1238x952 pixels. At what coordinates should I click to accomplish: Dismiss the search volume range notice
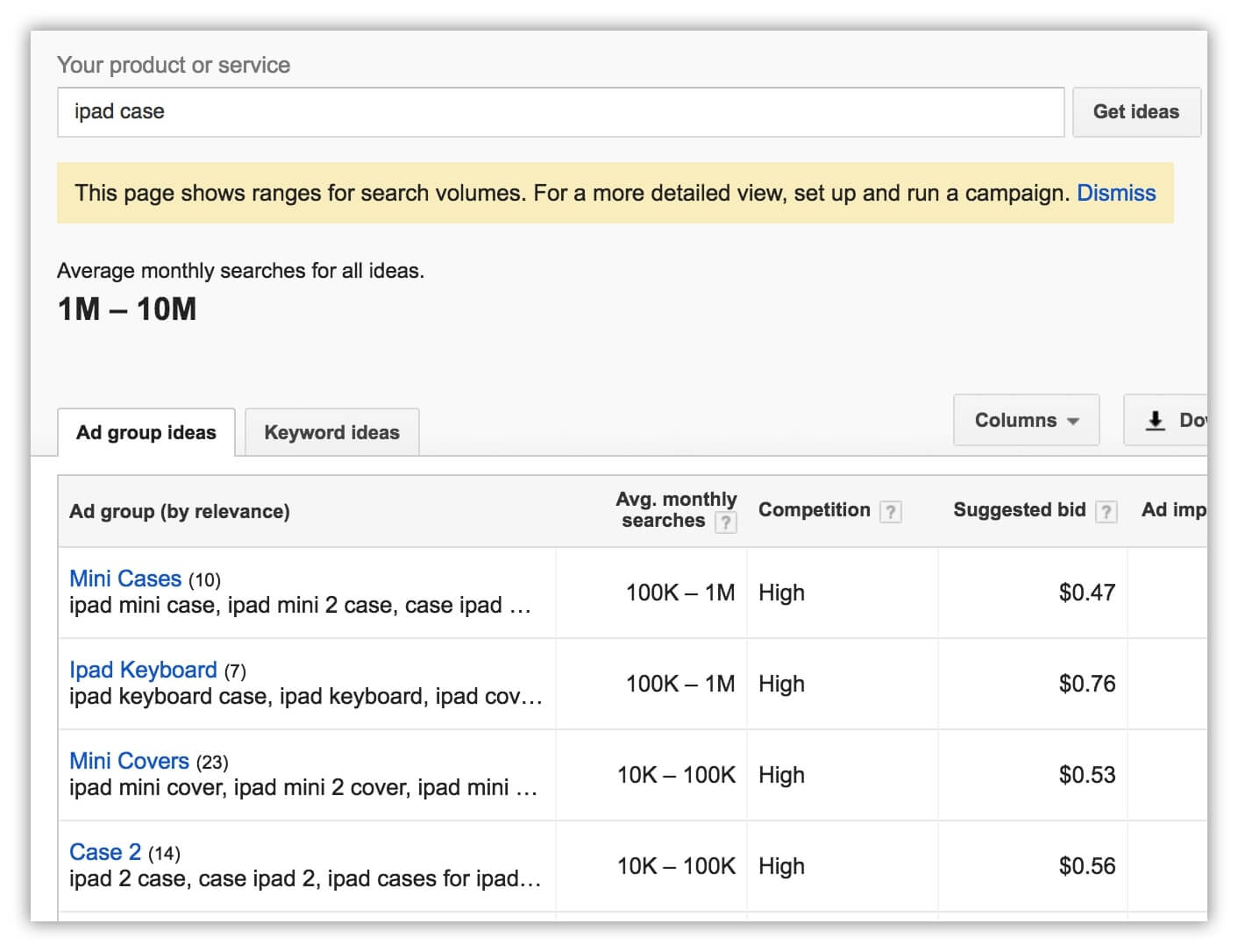point(1115,193)
